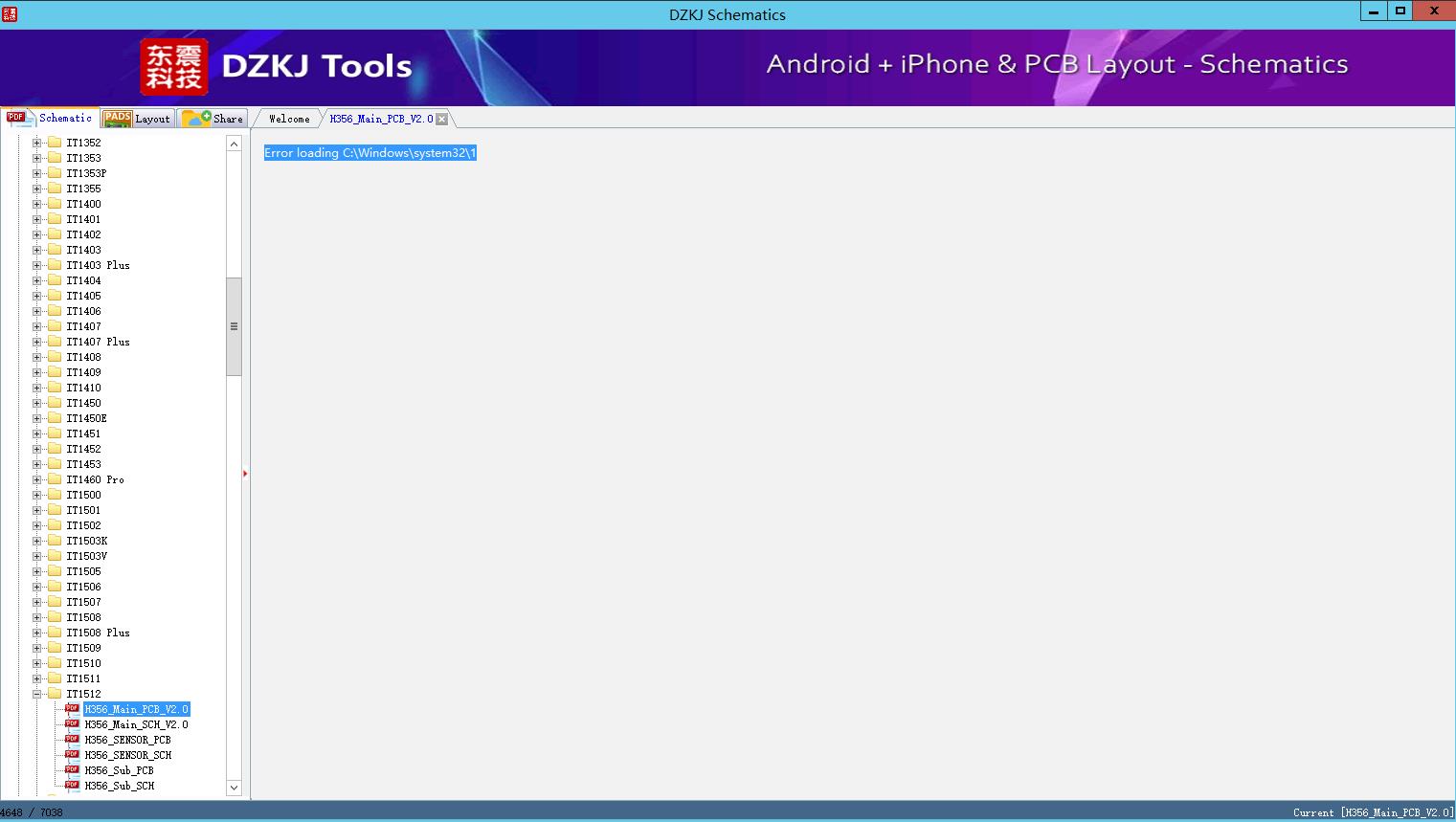Switch to the Welcome document tab
Viewport: 1456px width, 822px height.
289,119
